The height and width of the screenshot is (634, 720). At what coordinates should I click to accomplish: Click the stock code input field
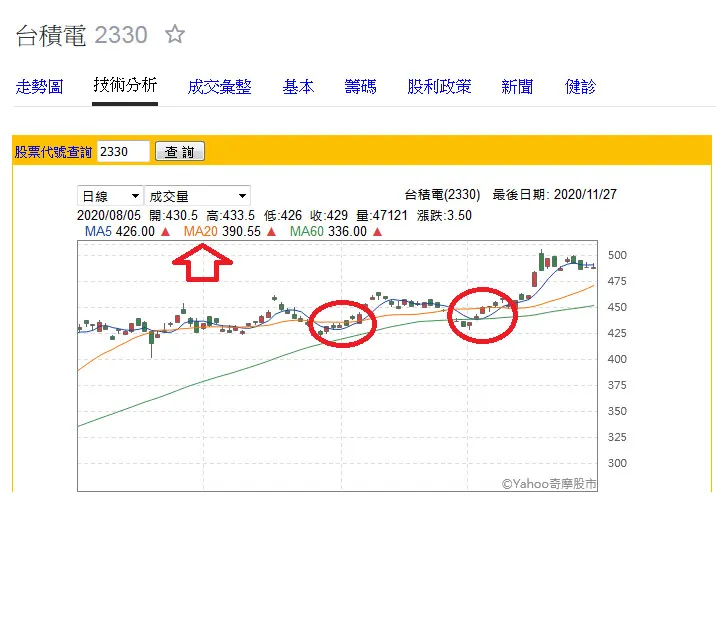[x=123, y=151]
